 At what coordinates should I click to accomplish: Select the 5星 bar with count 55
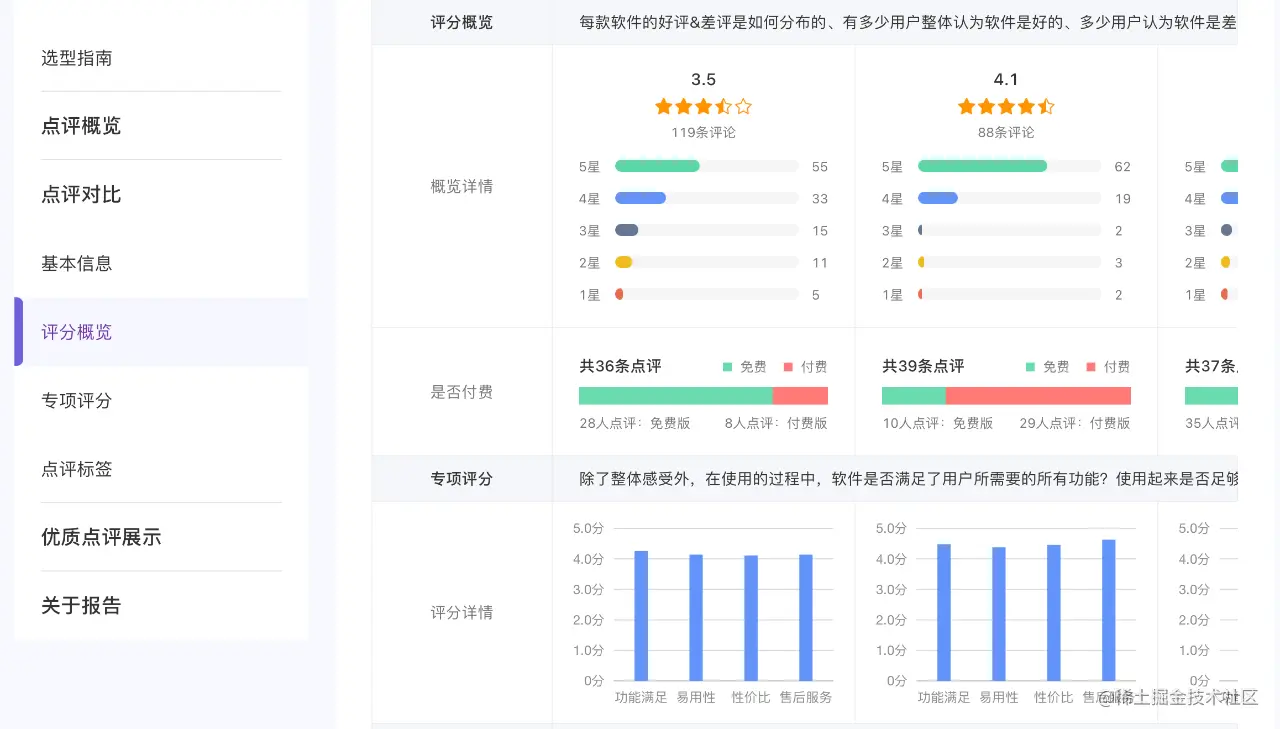706,166
